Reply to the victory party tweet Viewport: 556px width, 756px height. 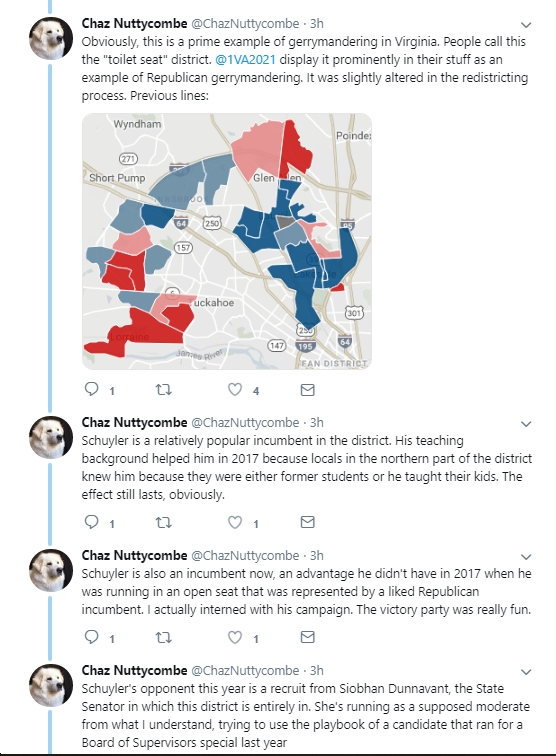point(92,637)
